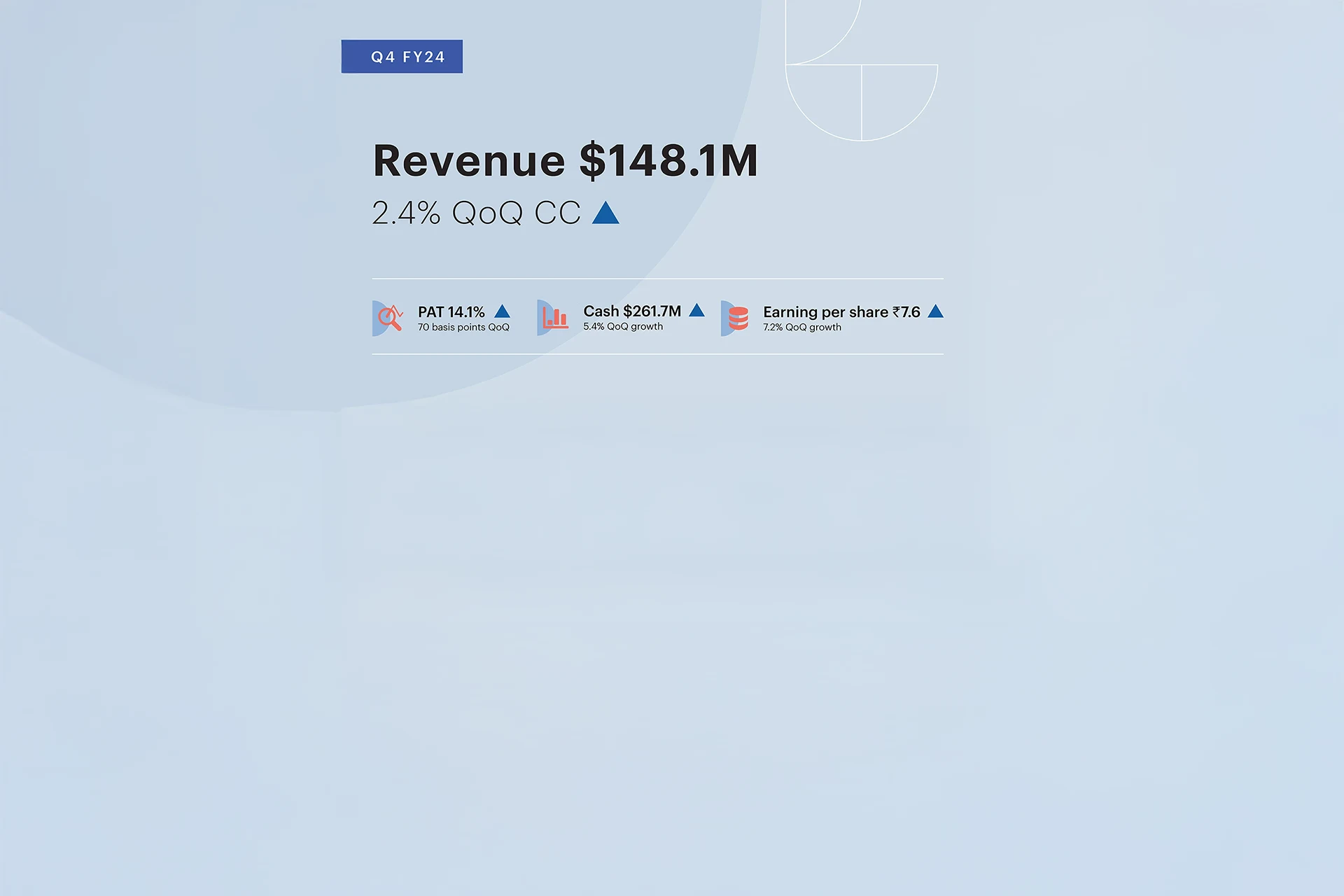Click the Cash bar chart icon

pyautogui.click(x=553, y=318)
